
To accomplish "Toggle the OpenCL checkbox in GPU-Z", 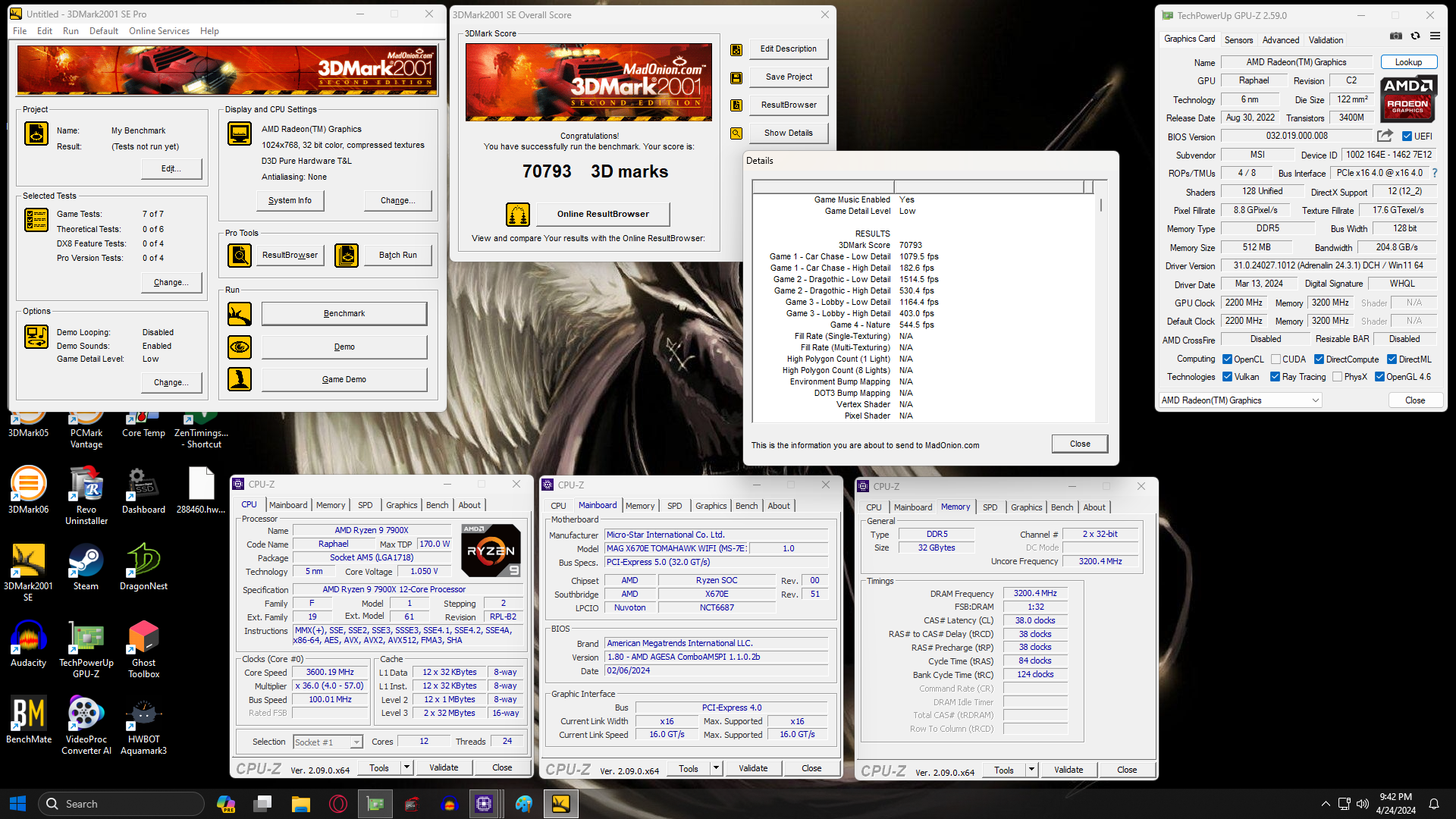I will click(x=1228, y=359).
